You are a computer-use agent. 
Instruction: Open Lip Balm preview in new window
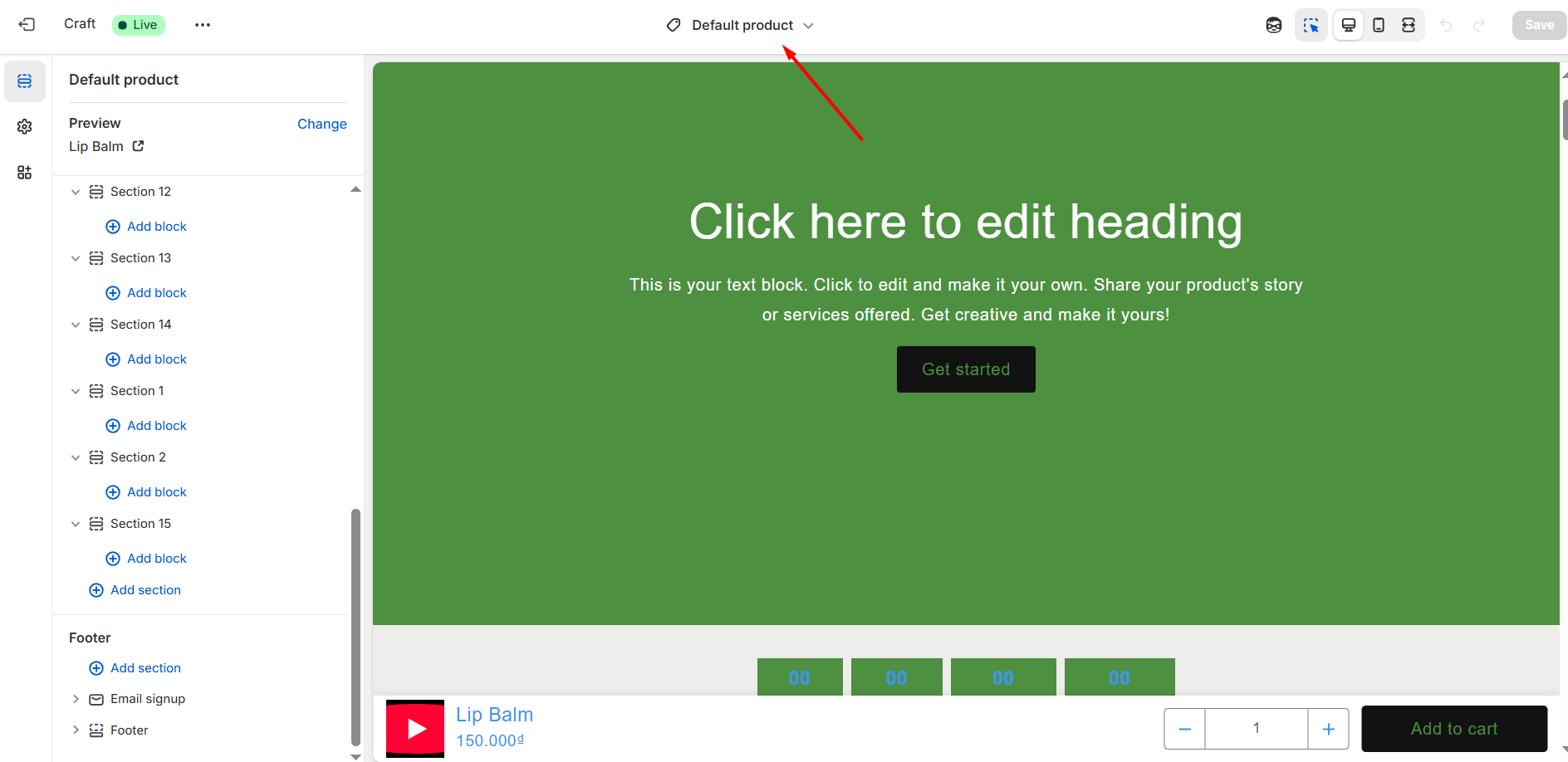(x=139, y=146)
